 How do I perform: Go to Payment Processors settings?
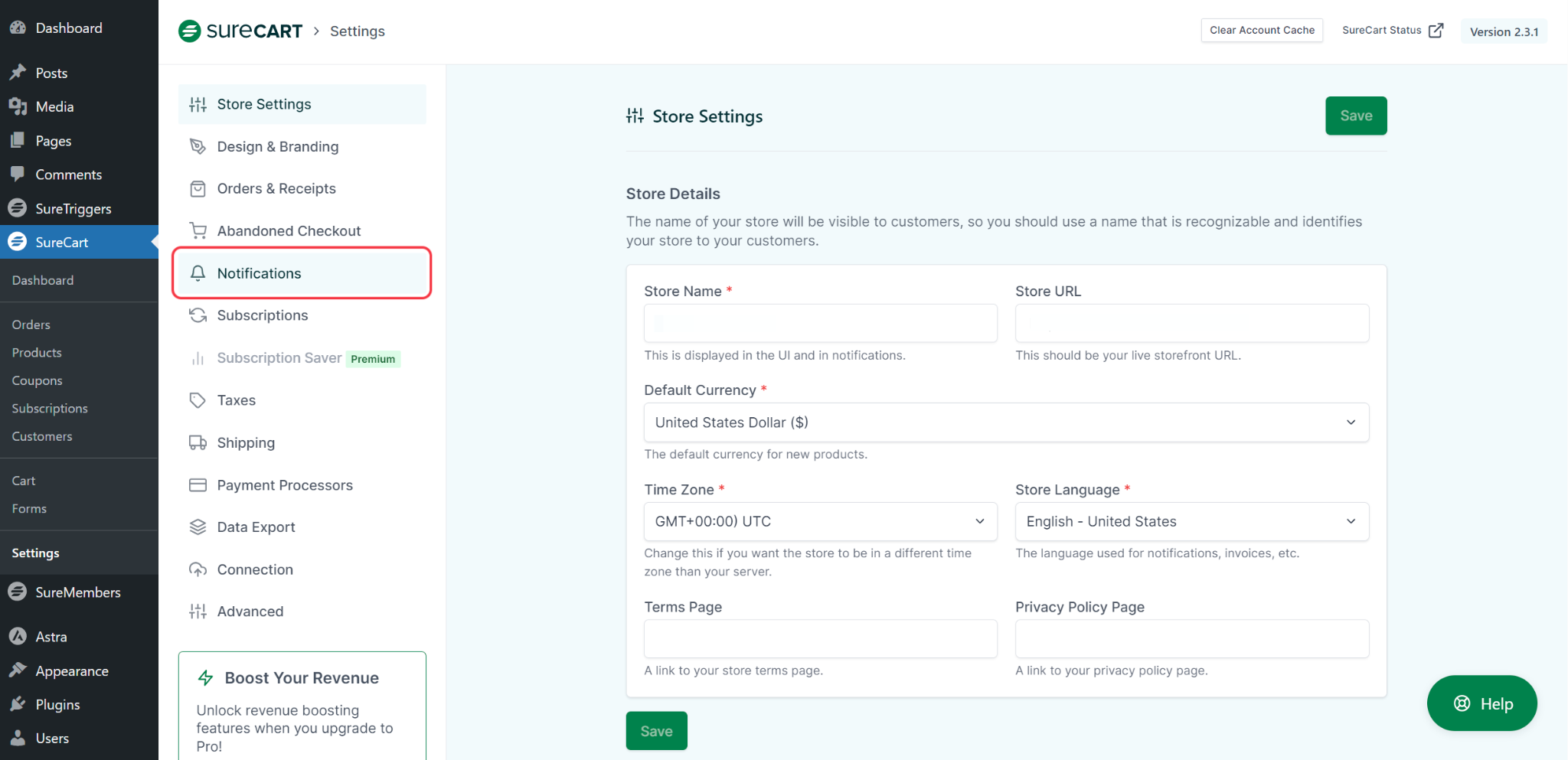pyautogui.click(x=302, y=485)
